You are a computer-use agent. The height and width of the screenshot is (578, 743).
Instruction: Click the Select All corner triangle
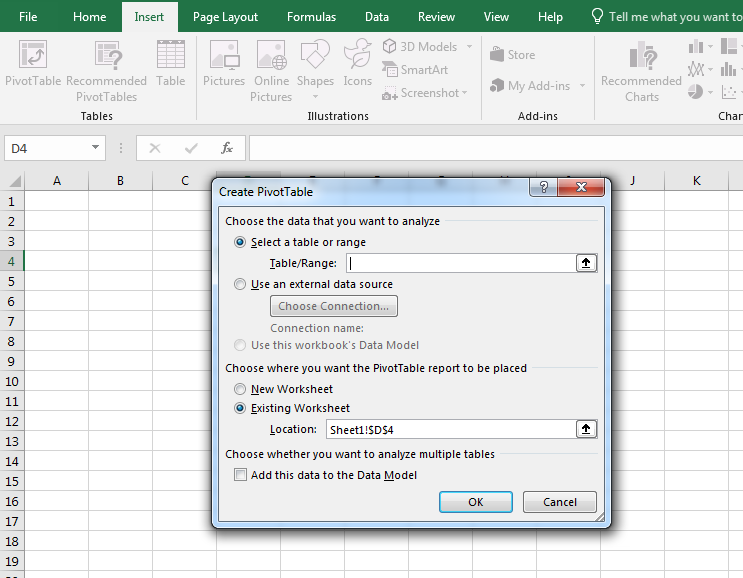coord(15,181)
